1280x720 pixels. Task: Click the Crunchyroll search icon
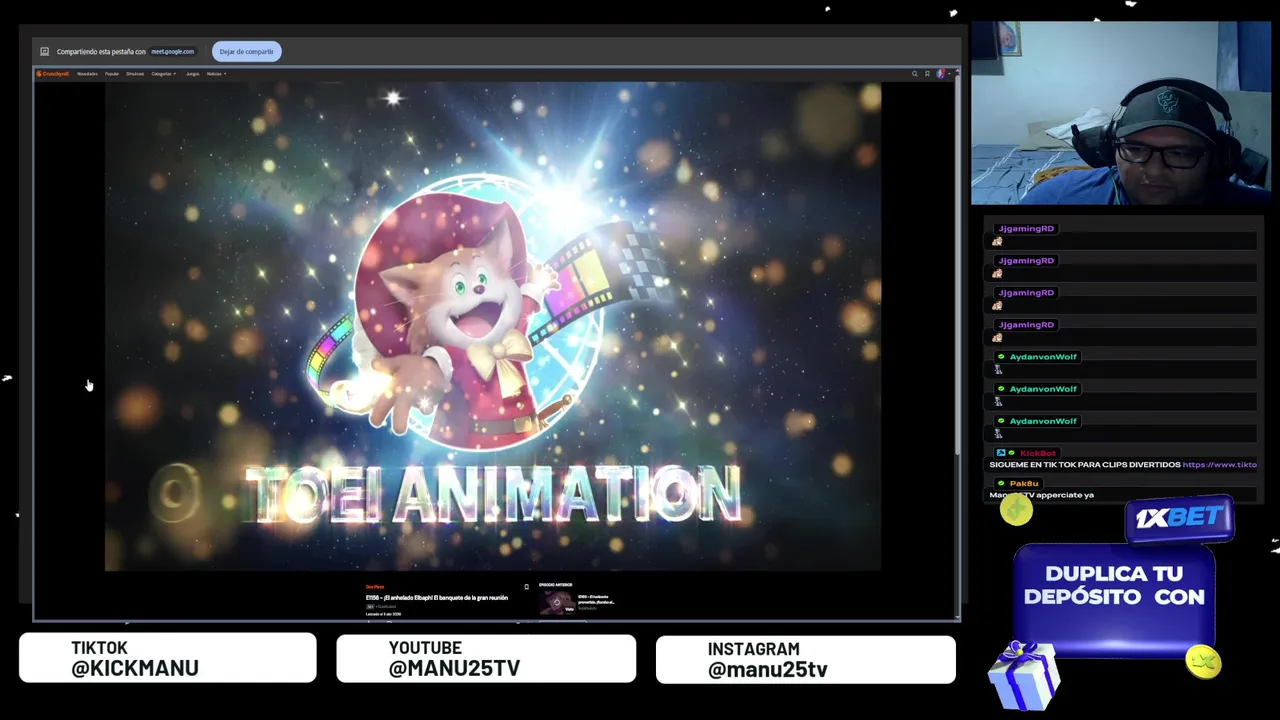[914, 74]
